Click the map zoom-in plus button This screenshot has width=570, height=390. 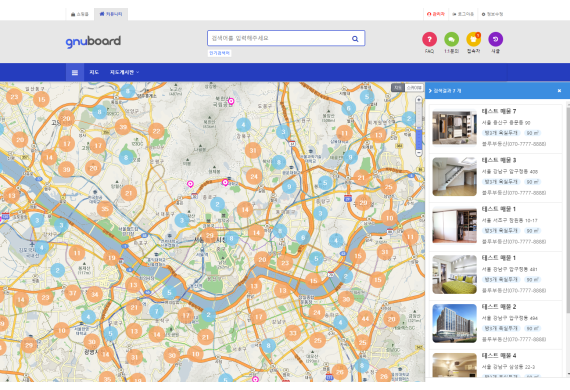pos(418,99)
